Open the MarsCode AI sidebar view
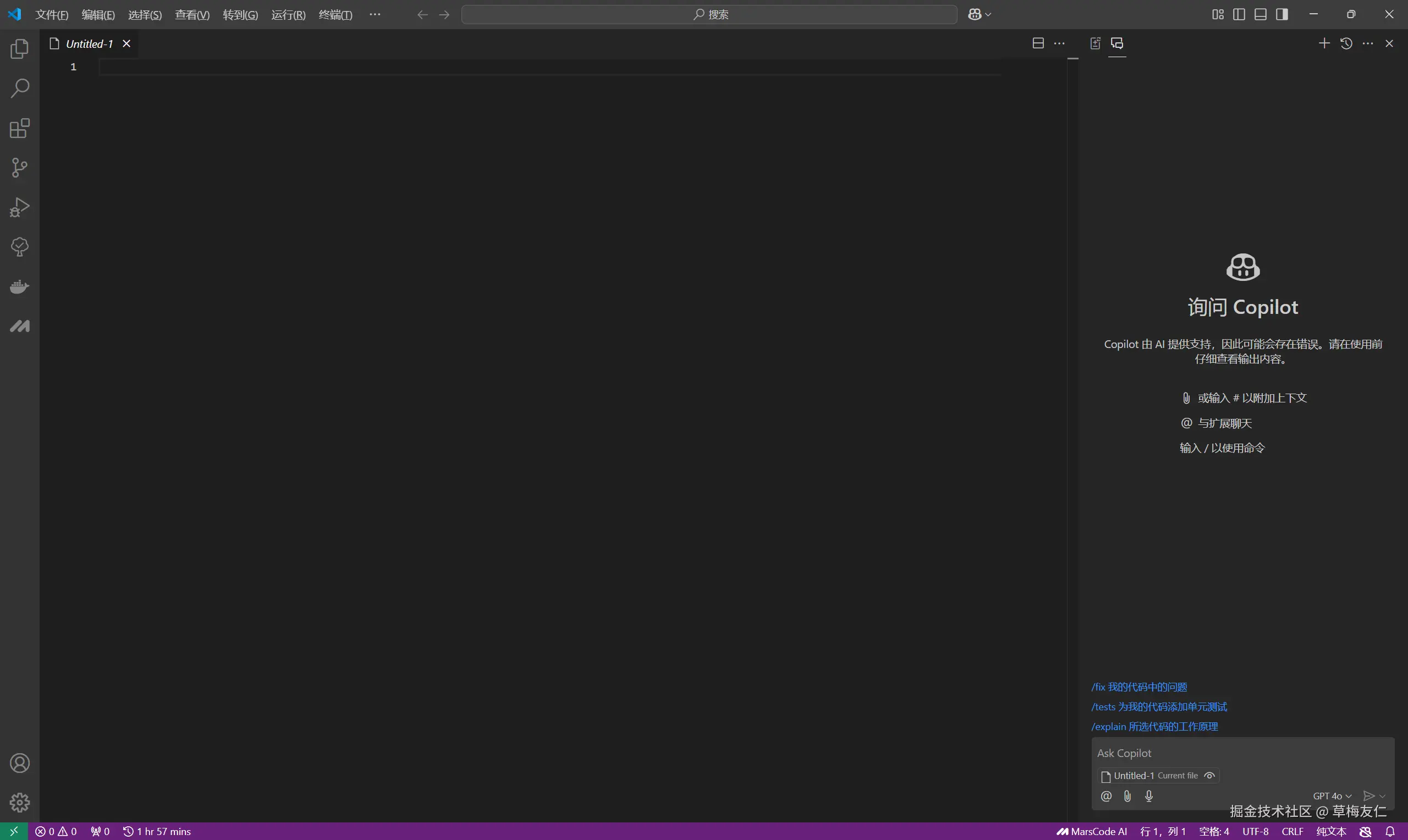Screen dimensions: 1408x840 [20, 327]
